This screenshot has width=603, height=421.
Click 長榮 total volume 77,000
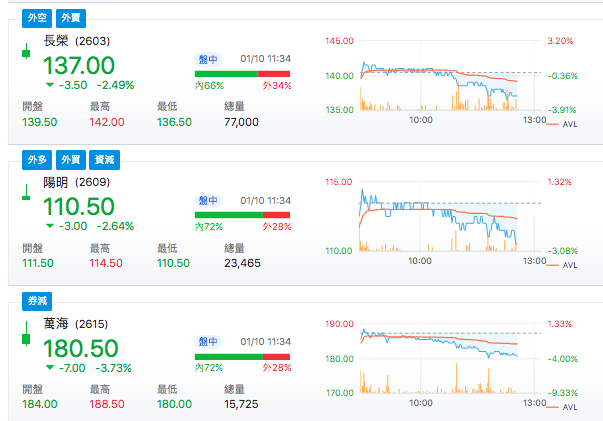coord(241,122)
